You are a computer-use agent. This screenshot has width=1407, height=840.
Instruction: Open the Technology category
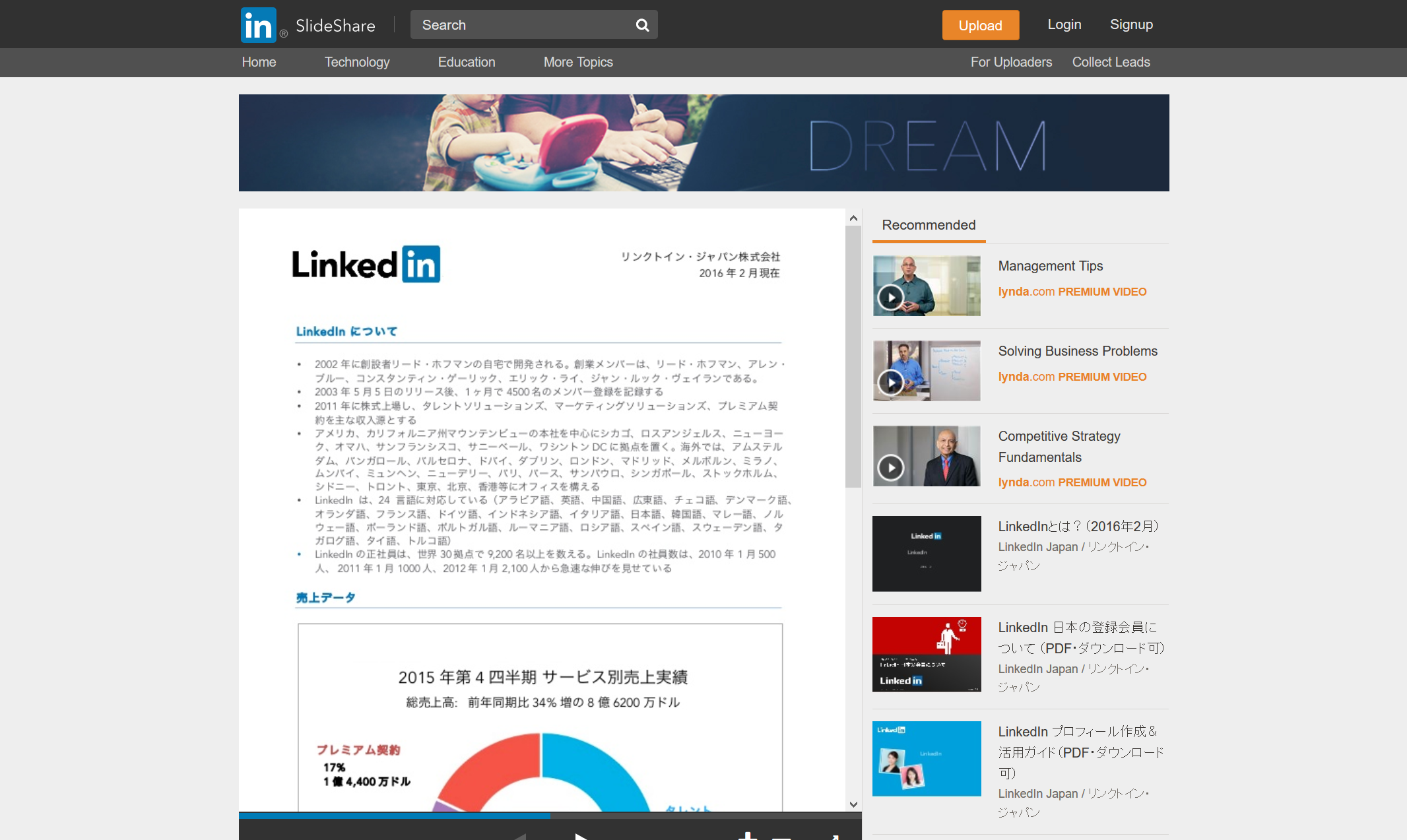(357, 62)
